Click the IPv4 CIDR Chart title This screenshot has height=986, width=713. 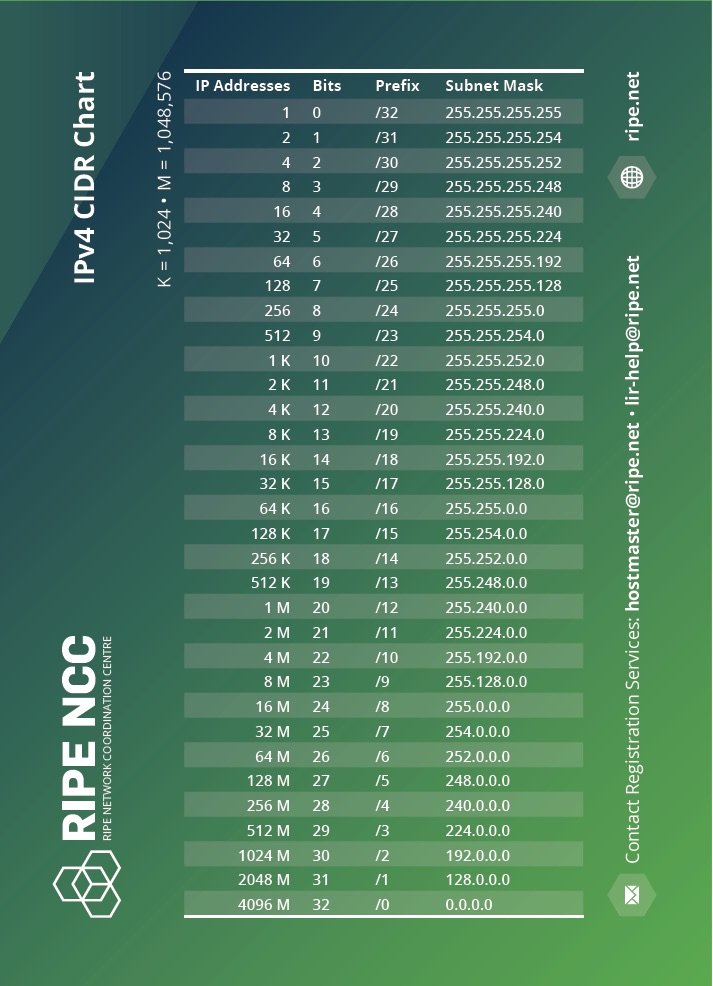tap(86, 178)
